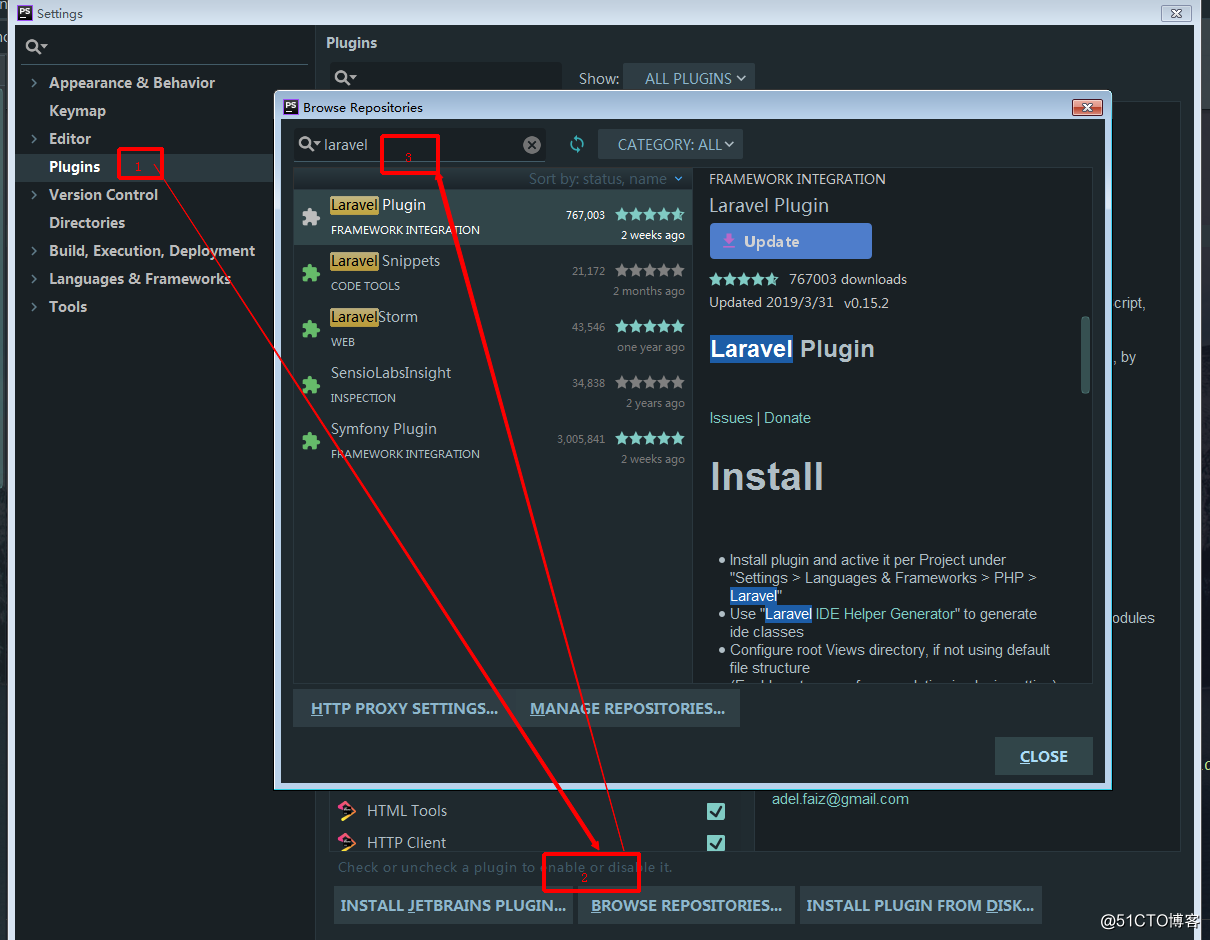Click the Laravel Snippets green puzzle icon
The image size is (1210, 940).
311,272
